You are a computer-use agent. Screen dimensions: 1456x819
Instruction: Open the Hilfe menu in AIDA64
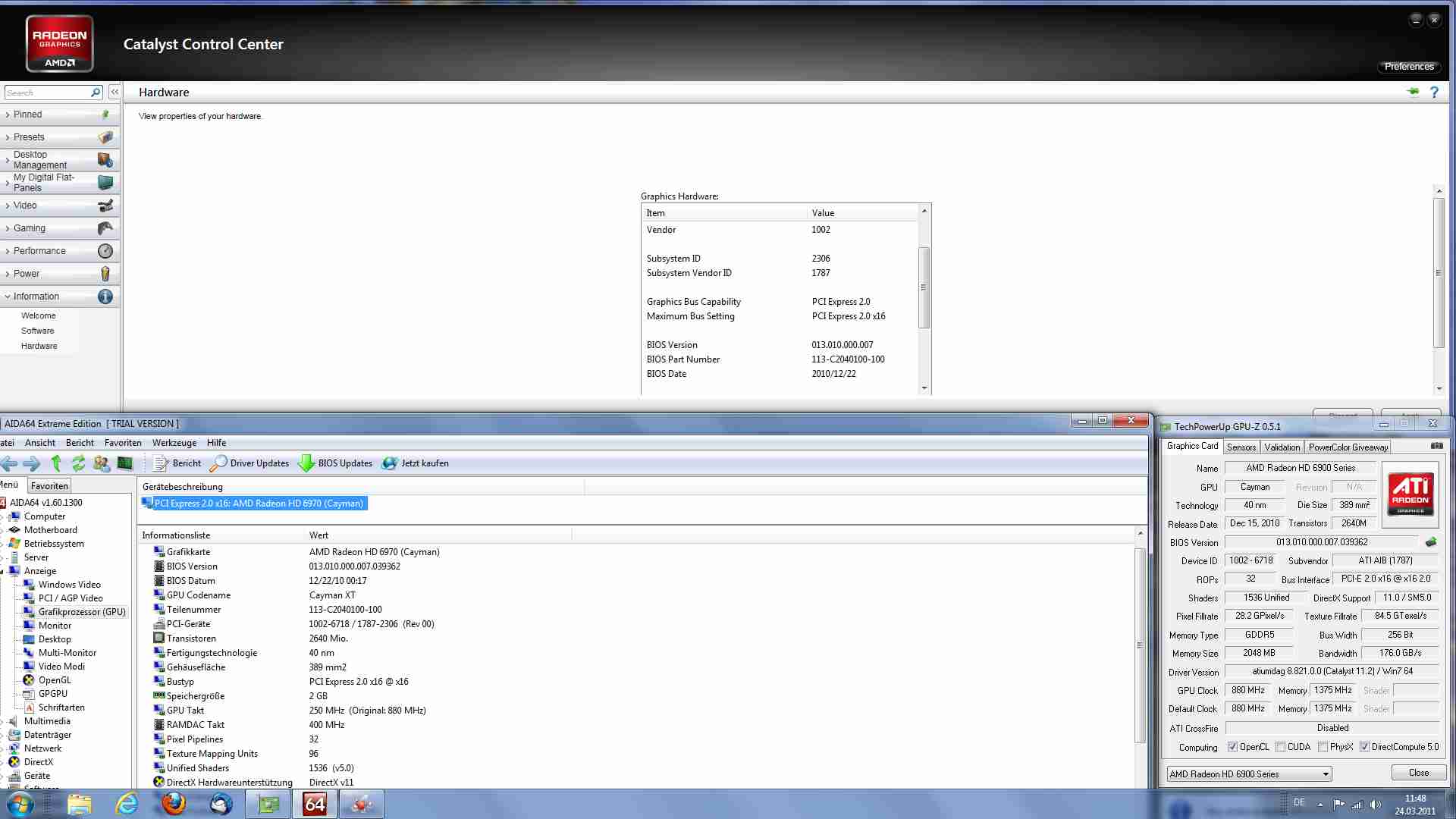(x=217, y=443)
